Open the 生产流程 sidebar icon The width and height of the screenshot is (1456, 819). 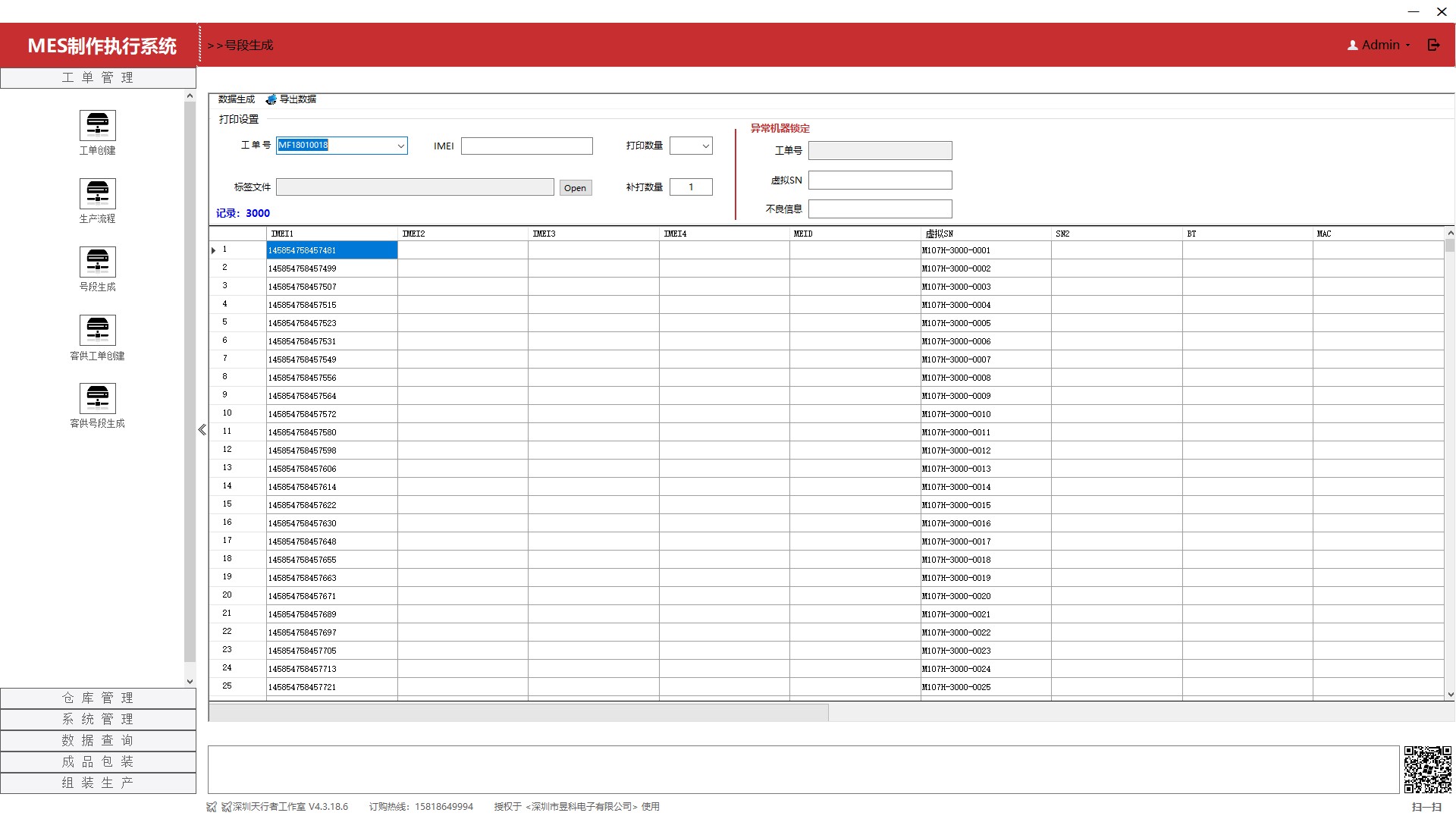pyautogui.click(x=98, y=194)
